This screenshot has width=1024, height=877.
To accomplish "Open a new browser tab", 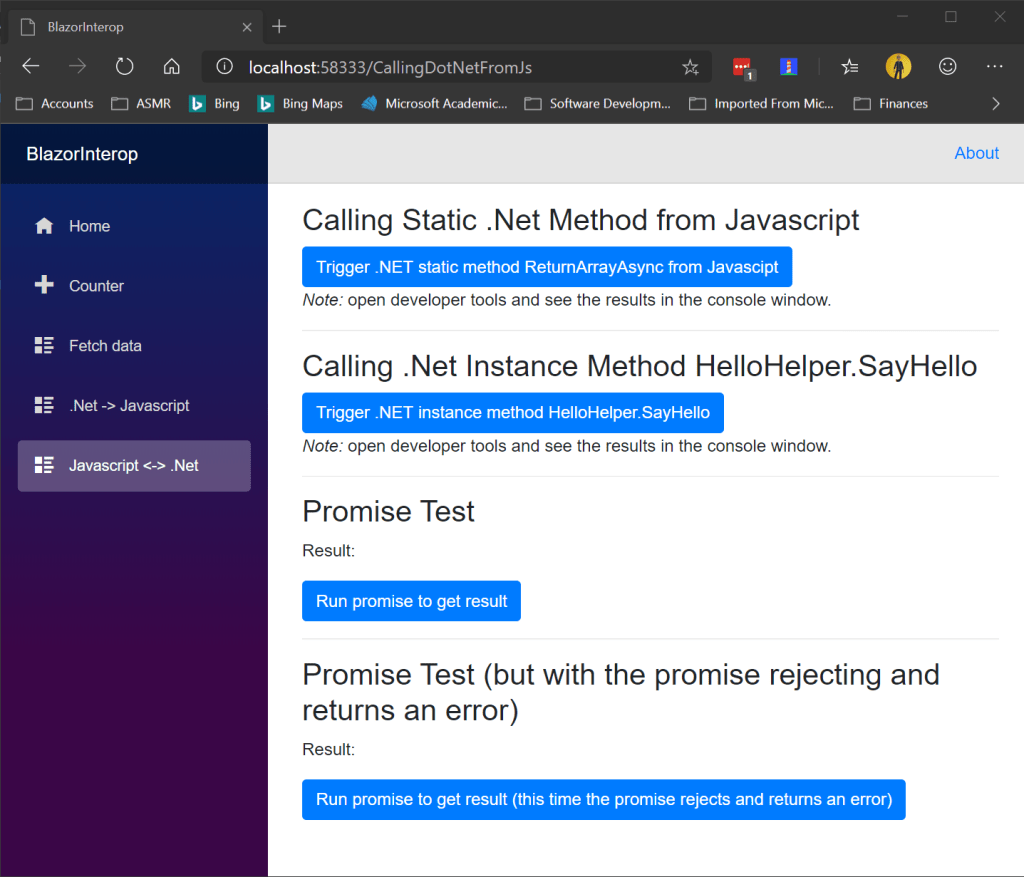I will [279, 27].
